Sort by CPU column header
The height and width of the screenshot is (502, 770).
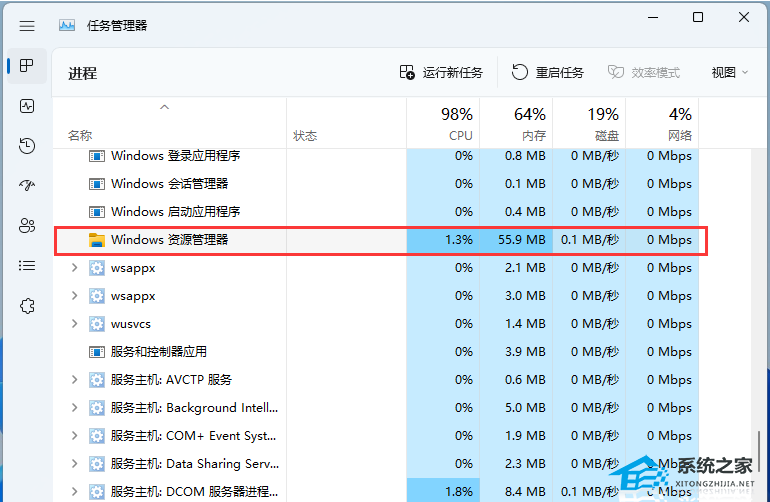[443, 123]
